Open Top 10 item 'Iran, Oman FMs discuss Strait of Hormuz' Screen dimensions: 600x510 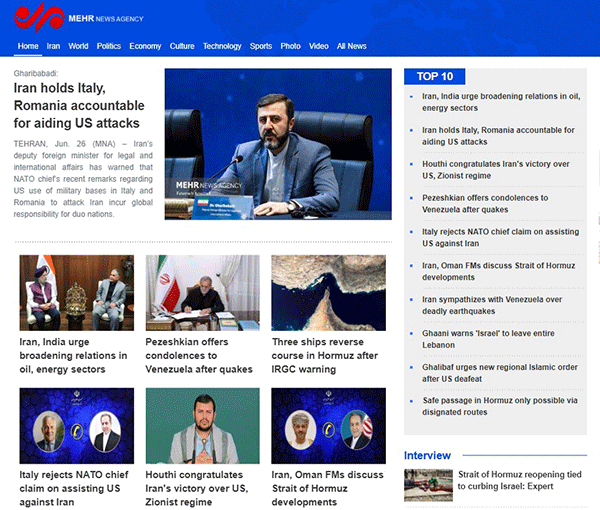tap(499, 271)
